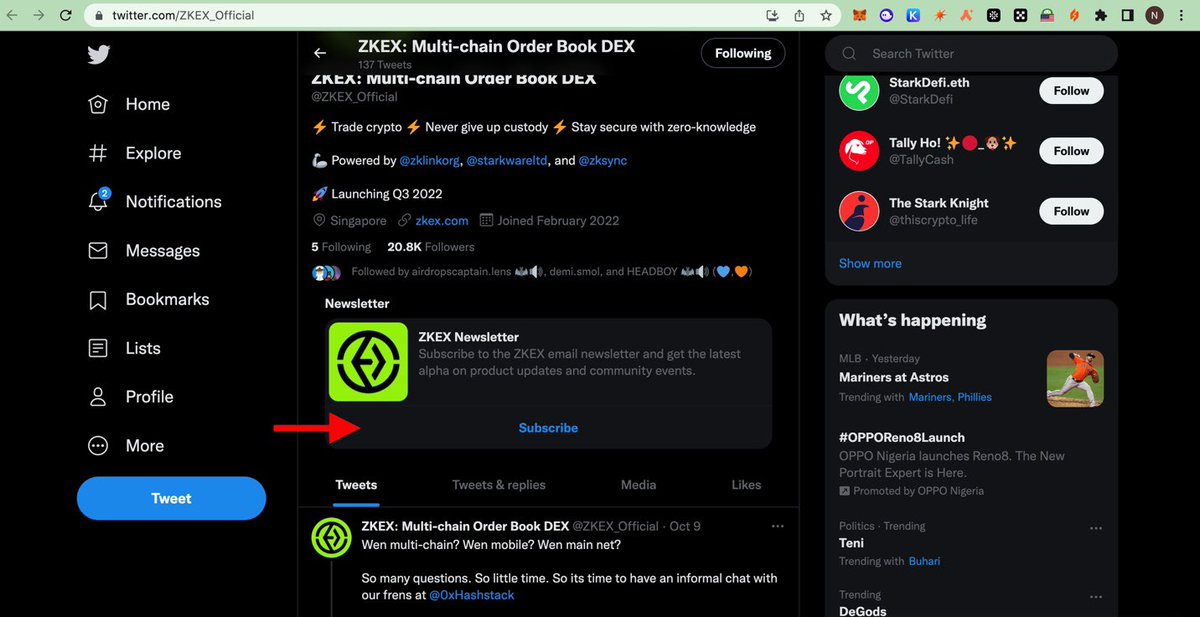Open the Oct 9 tweet timestamp

tap(685, 526)
